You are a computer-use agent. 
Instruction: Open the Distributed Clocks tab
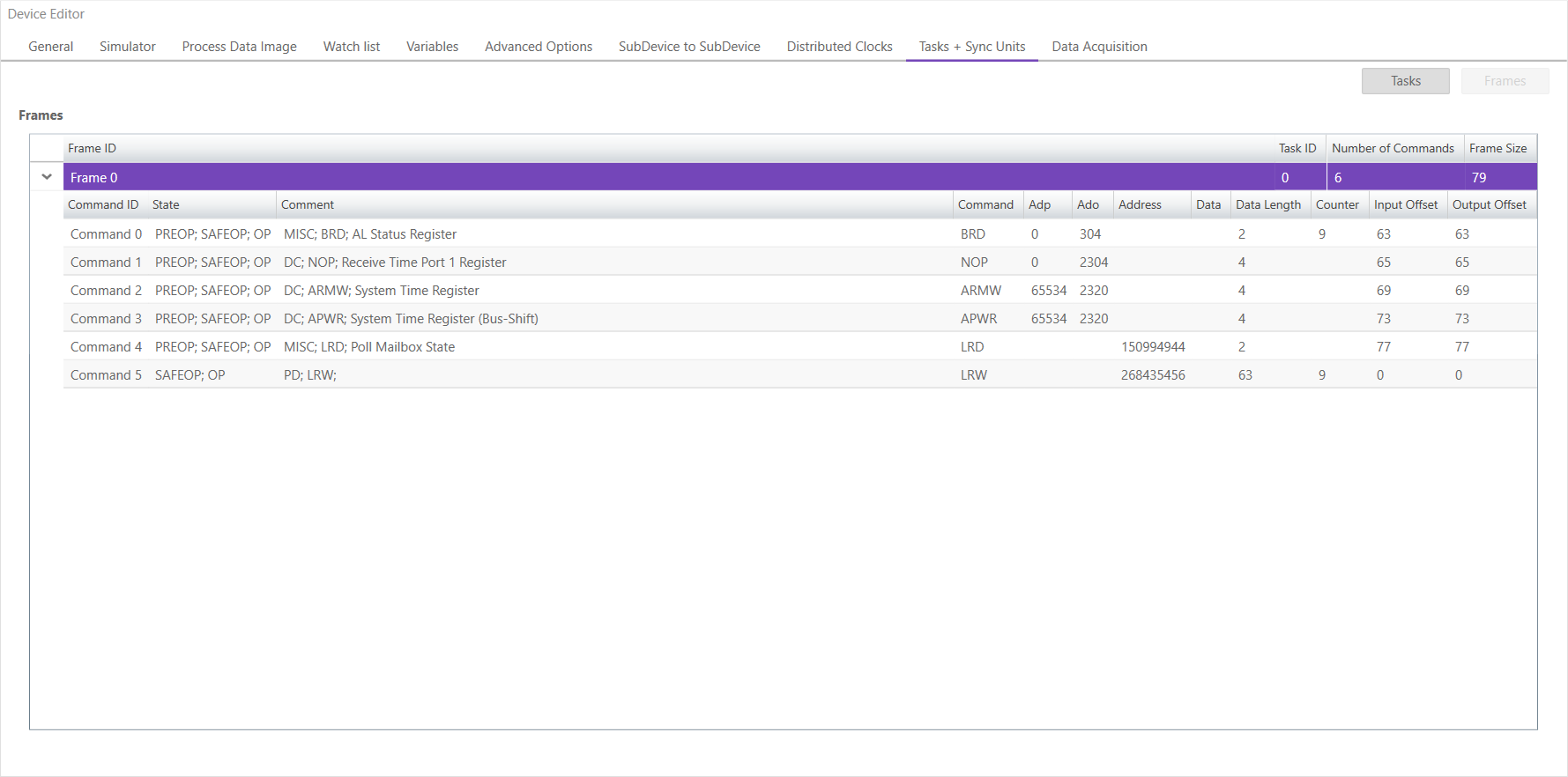839,47
